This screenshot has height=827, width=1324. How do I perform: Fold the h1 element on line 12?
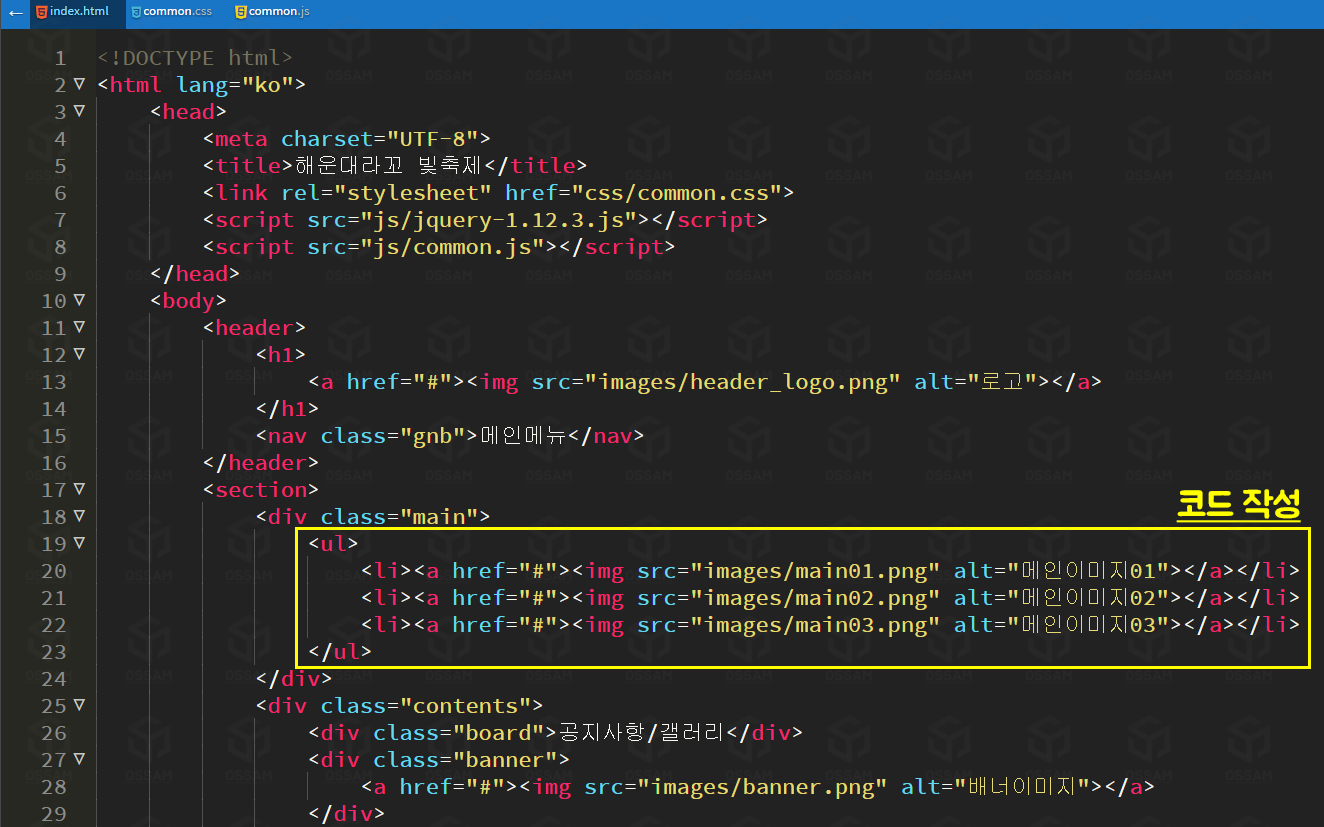pos(79,354)
